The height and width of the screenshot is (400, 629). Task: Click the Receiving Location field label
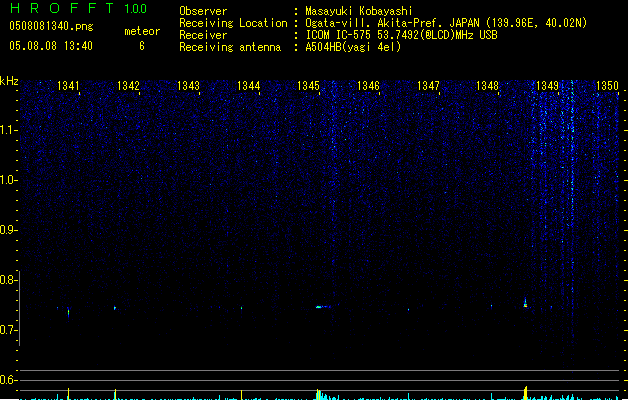[x=233, y=23]
